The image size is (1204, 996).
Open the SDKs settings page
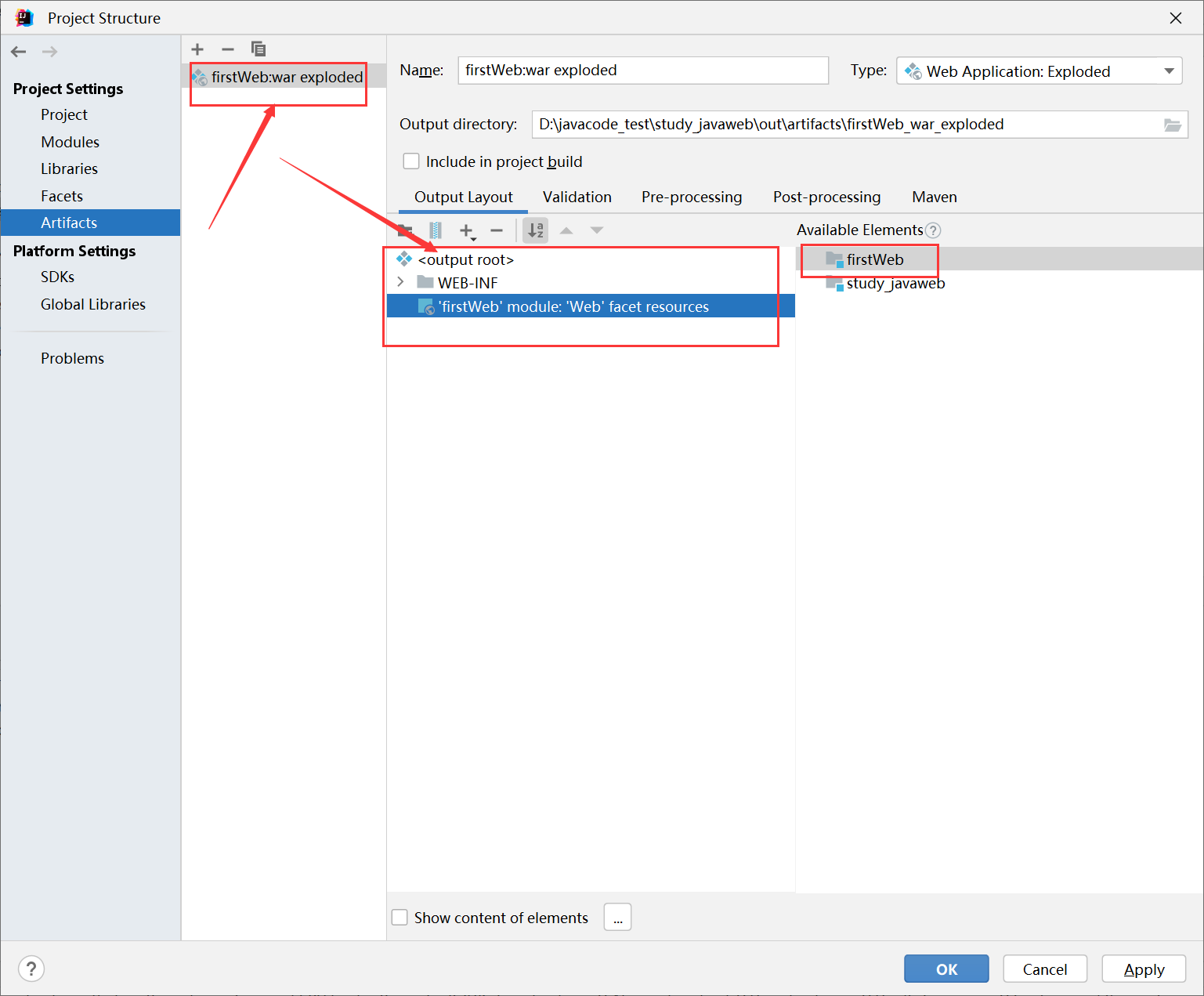(x=58, y=277)
